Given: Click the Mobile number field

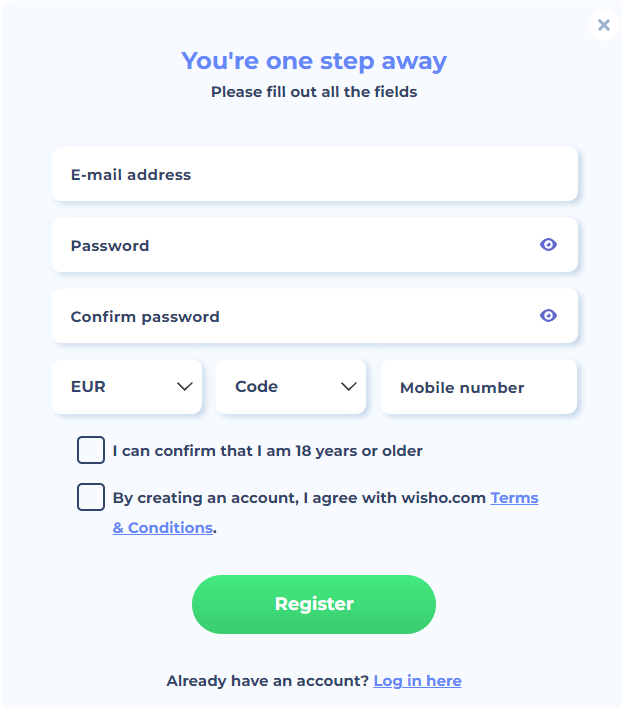Looking at the screenshot, I should (478, 387).
